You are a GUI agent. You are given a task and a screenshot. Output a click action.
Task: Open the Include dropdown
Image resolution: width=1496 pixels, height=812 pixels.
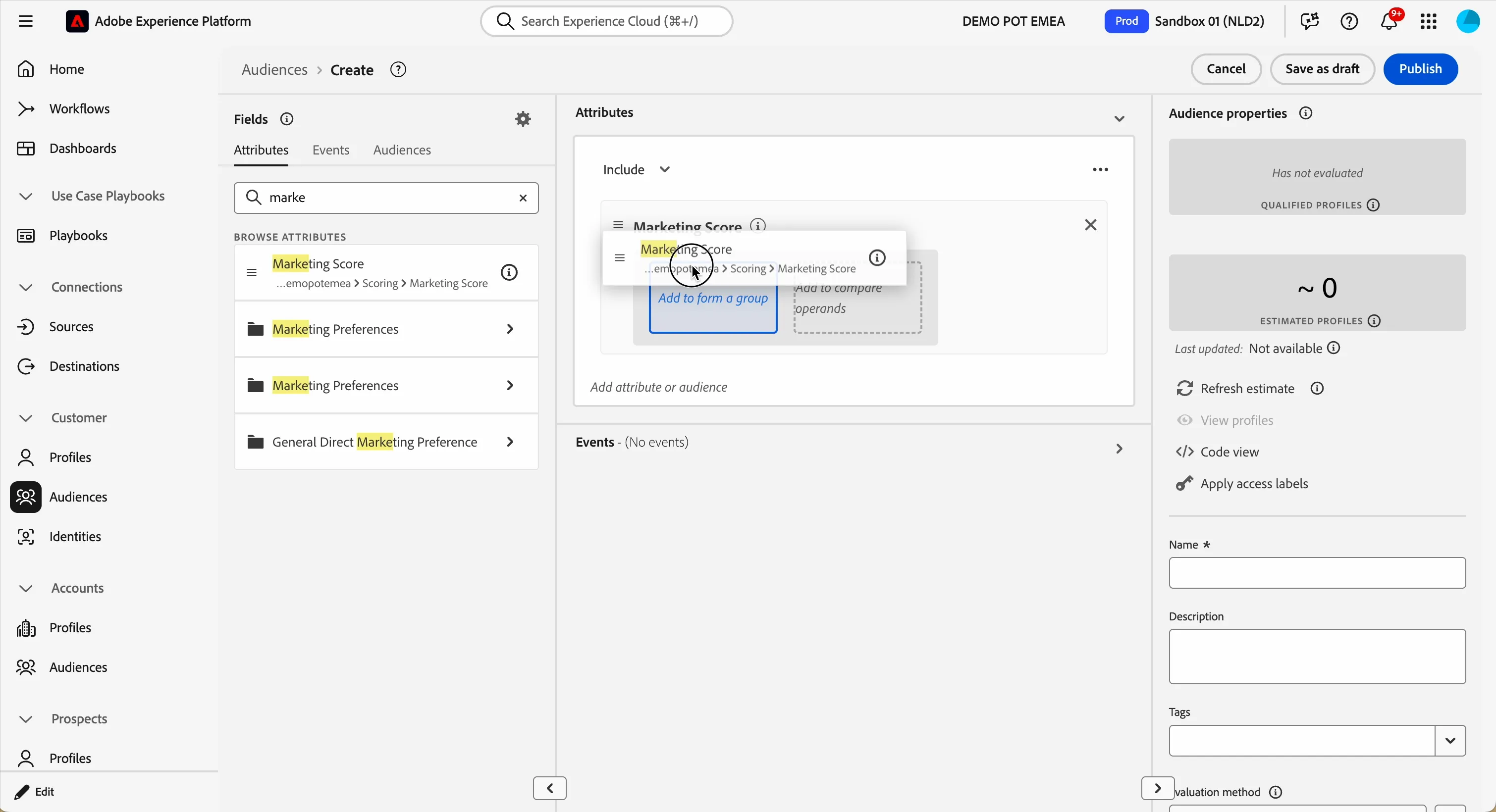(637, 170)
